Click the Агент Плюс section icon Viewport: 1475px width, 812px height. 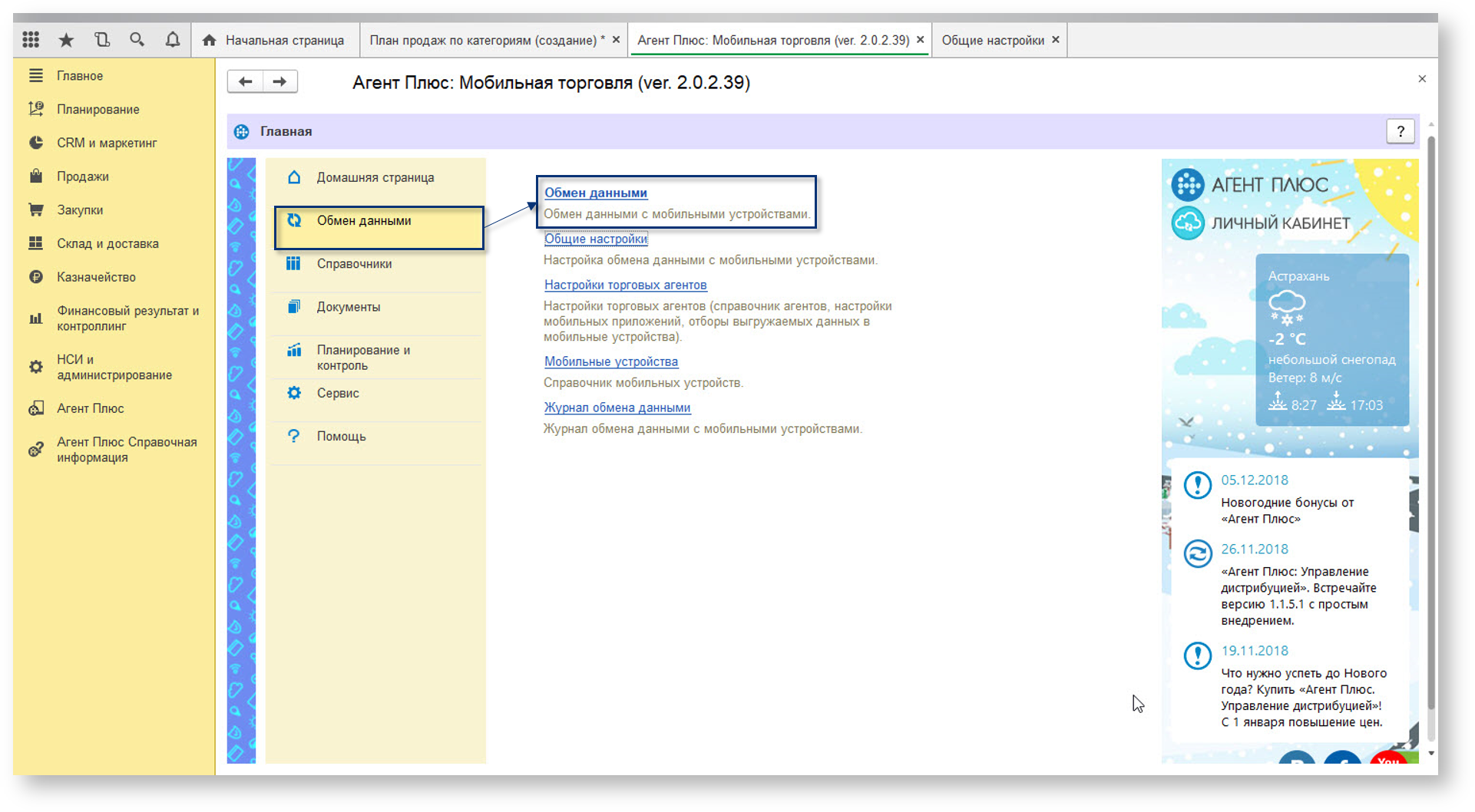pyautogui.click(x=35, y=408)
